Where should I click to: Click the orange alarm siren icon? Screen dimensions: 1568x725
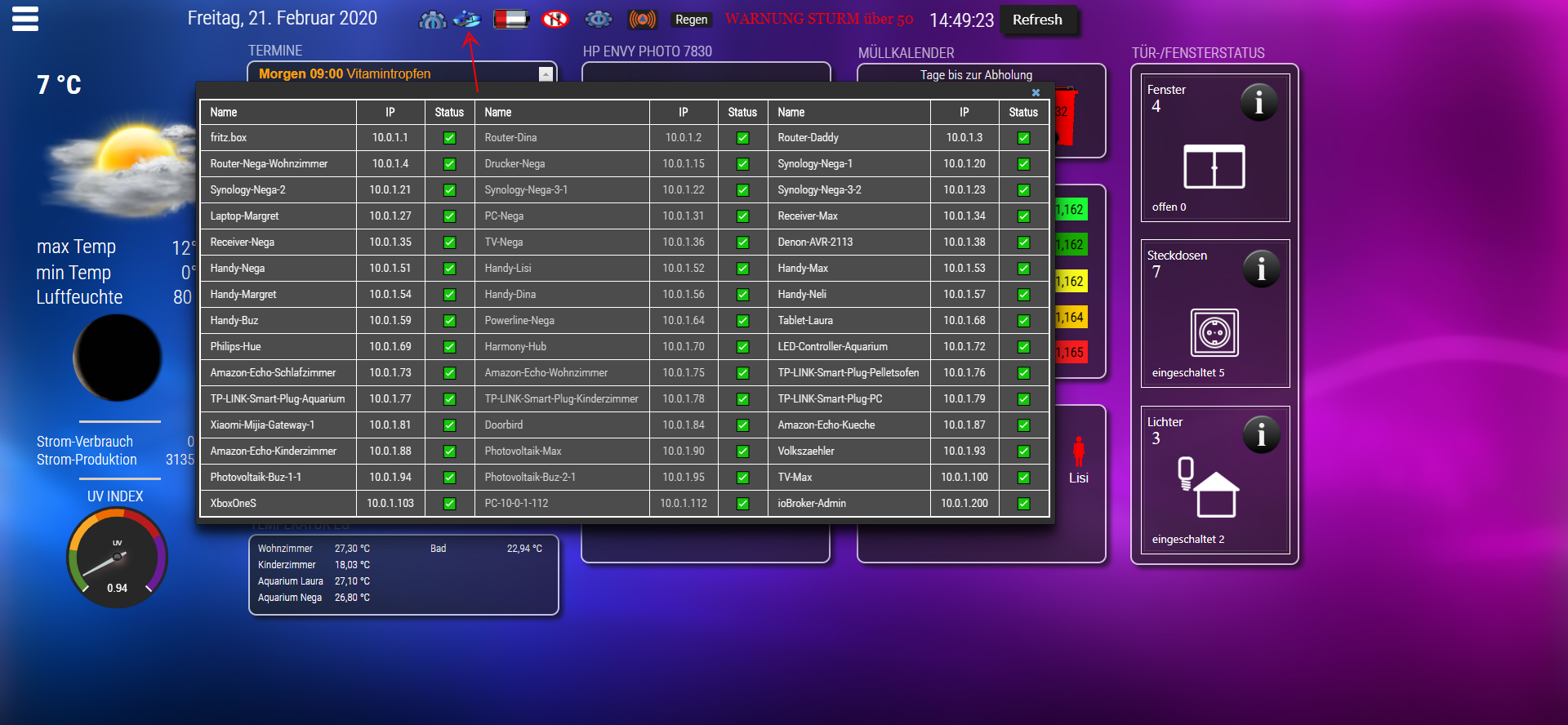(x=642, y=19)
